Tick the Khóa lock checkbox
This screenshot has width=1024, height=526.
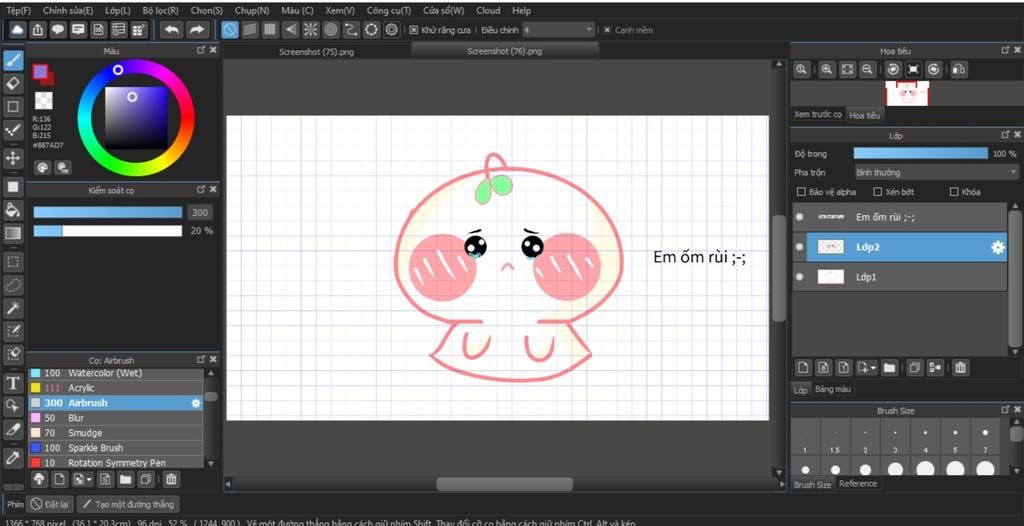954,192
